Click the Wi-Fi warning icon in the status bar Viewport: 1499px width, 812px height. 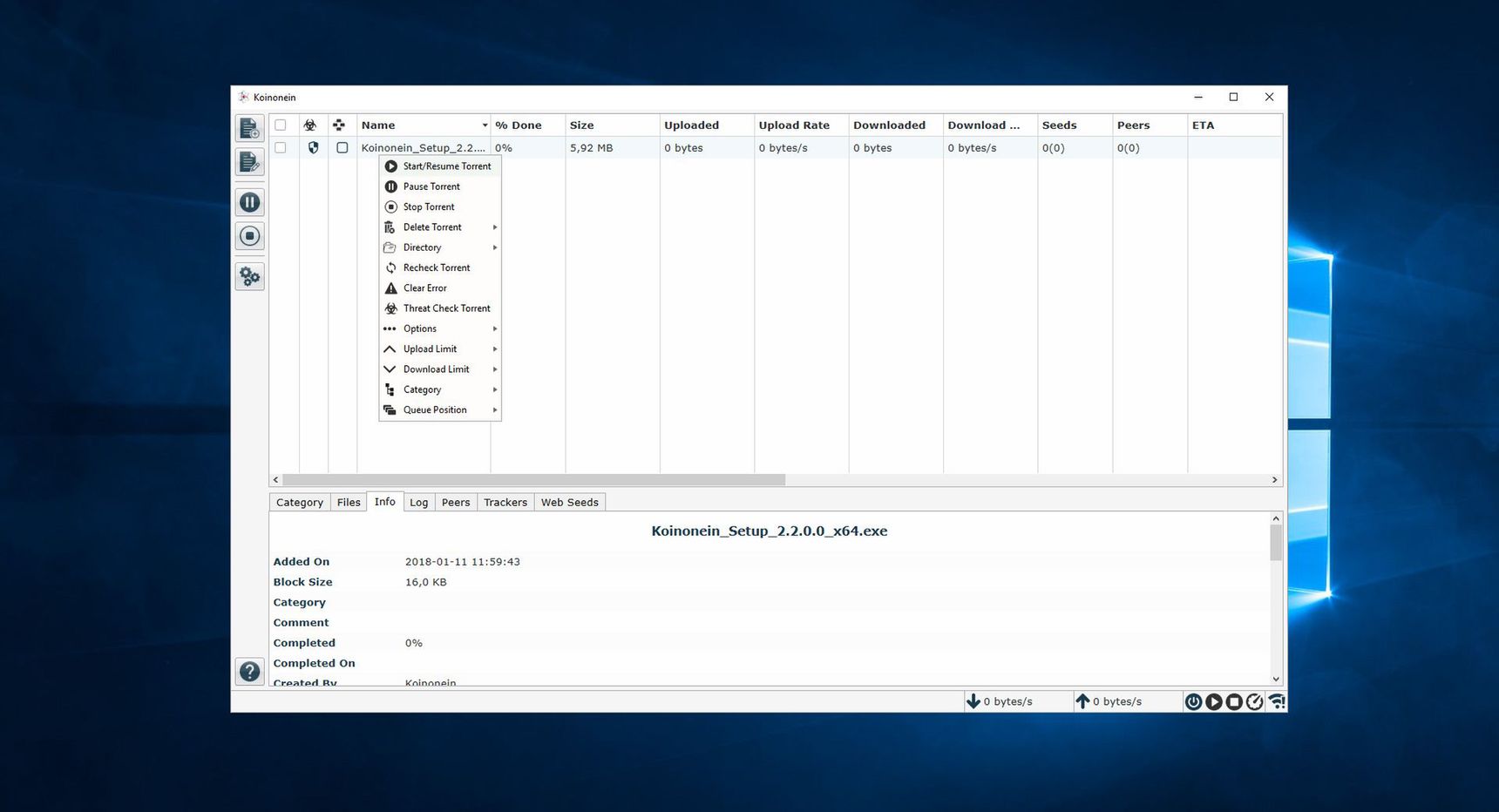(1276, 701)
